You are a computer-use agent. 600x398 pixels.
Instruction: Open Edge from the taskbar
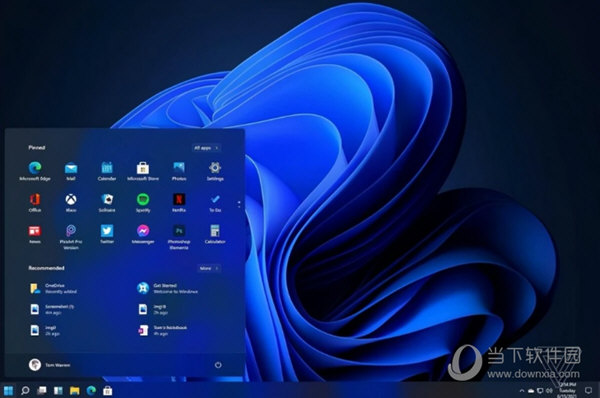[91, 390]
